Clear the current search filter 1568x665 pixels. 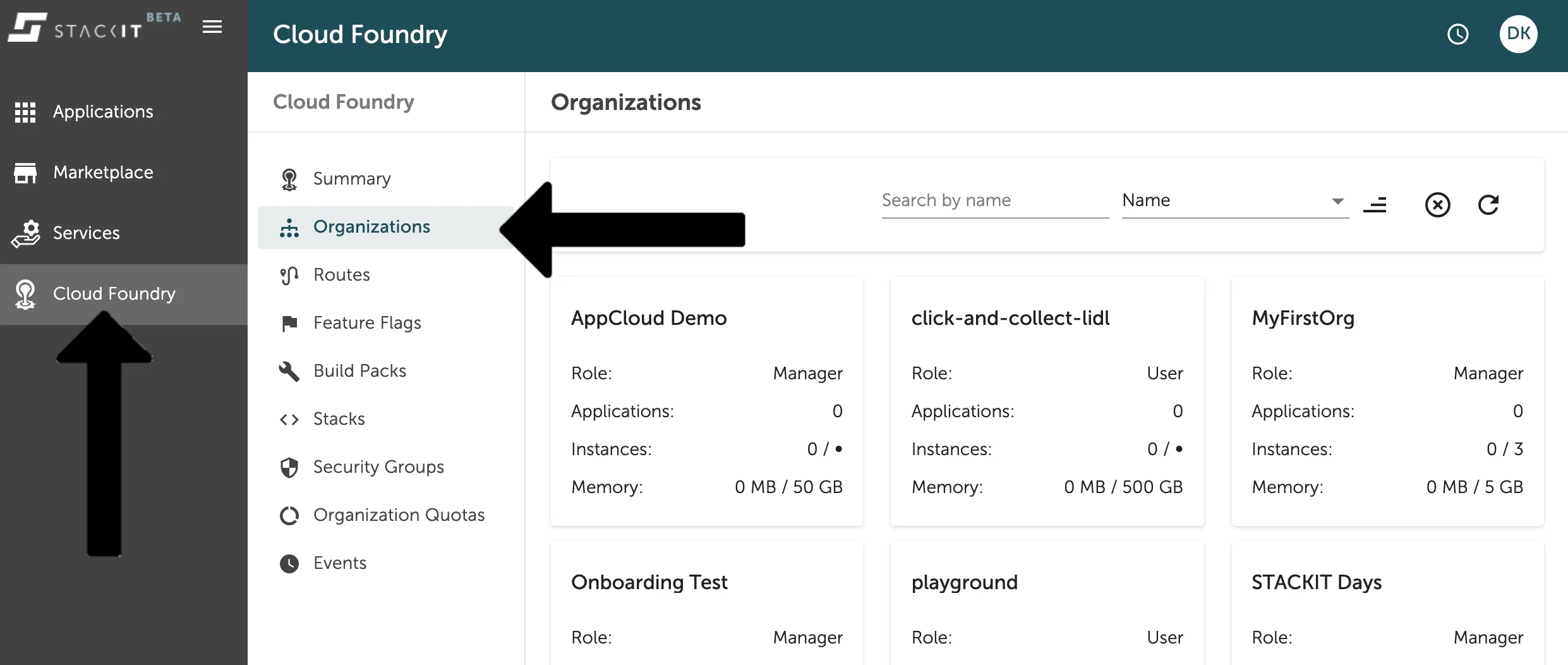point(1438,205)
